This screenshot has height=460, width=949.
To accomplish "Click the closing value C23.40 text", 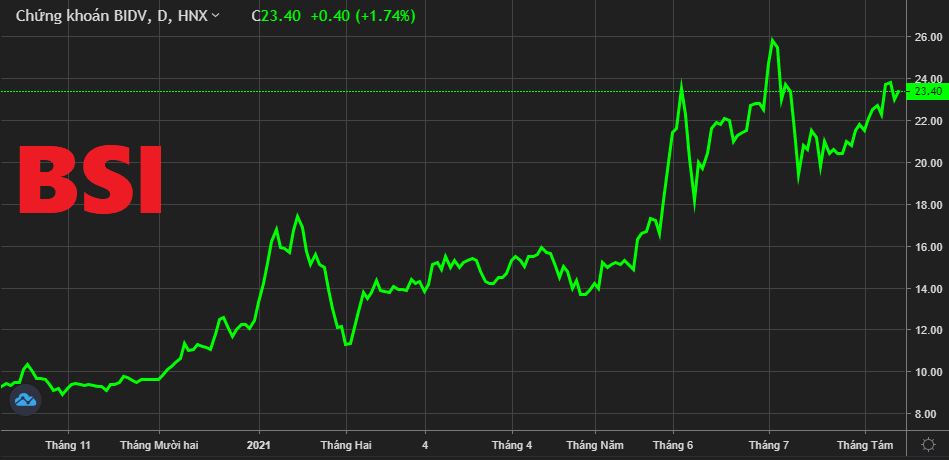I will (276, 16).
